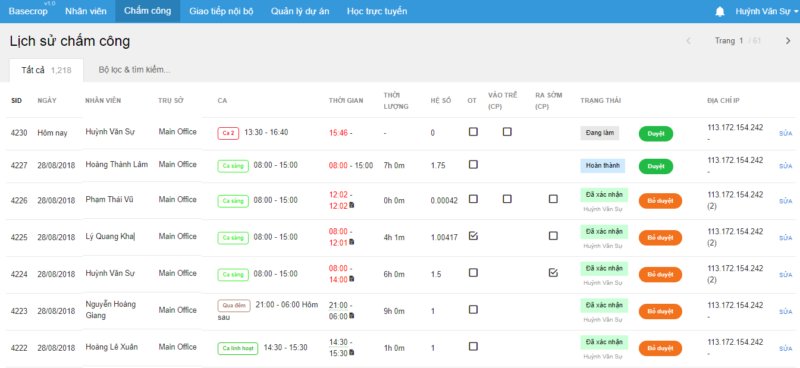Click the Ca linh hoạt shift badge
The height and width of the screenshot is (368, 800).
click(x=238, y=349)
